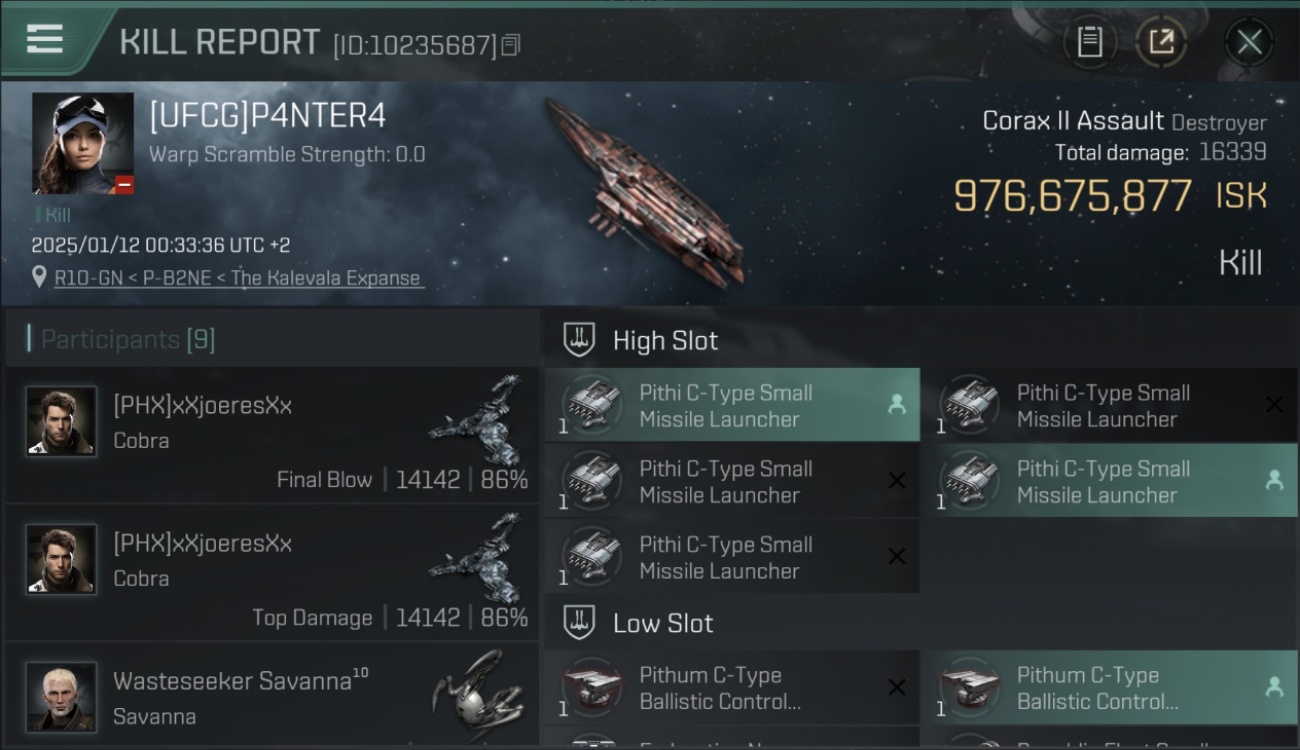This screenshot has height=750, width=1300.
Task: Click the Savanna ship icon
Action: click(x=477, y=695)
